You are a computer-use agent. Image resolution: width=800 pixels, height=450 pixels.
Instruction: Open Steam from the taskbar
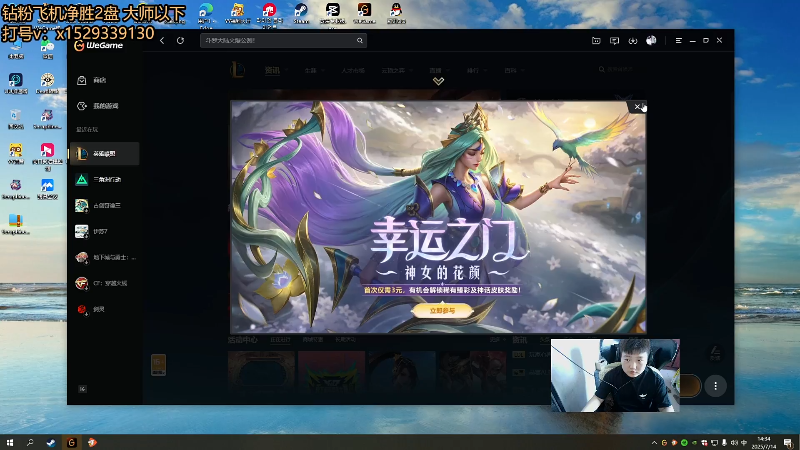point(51,442)
